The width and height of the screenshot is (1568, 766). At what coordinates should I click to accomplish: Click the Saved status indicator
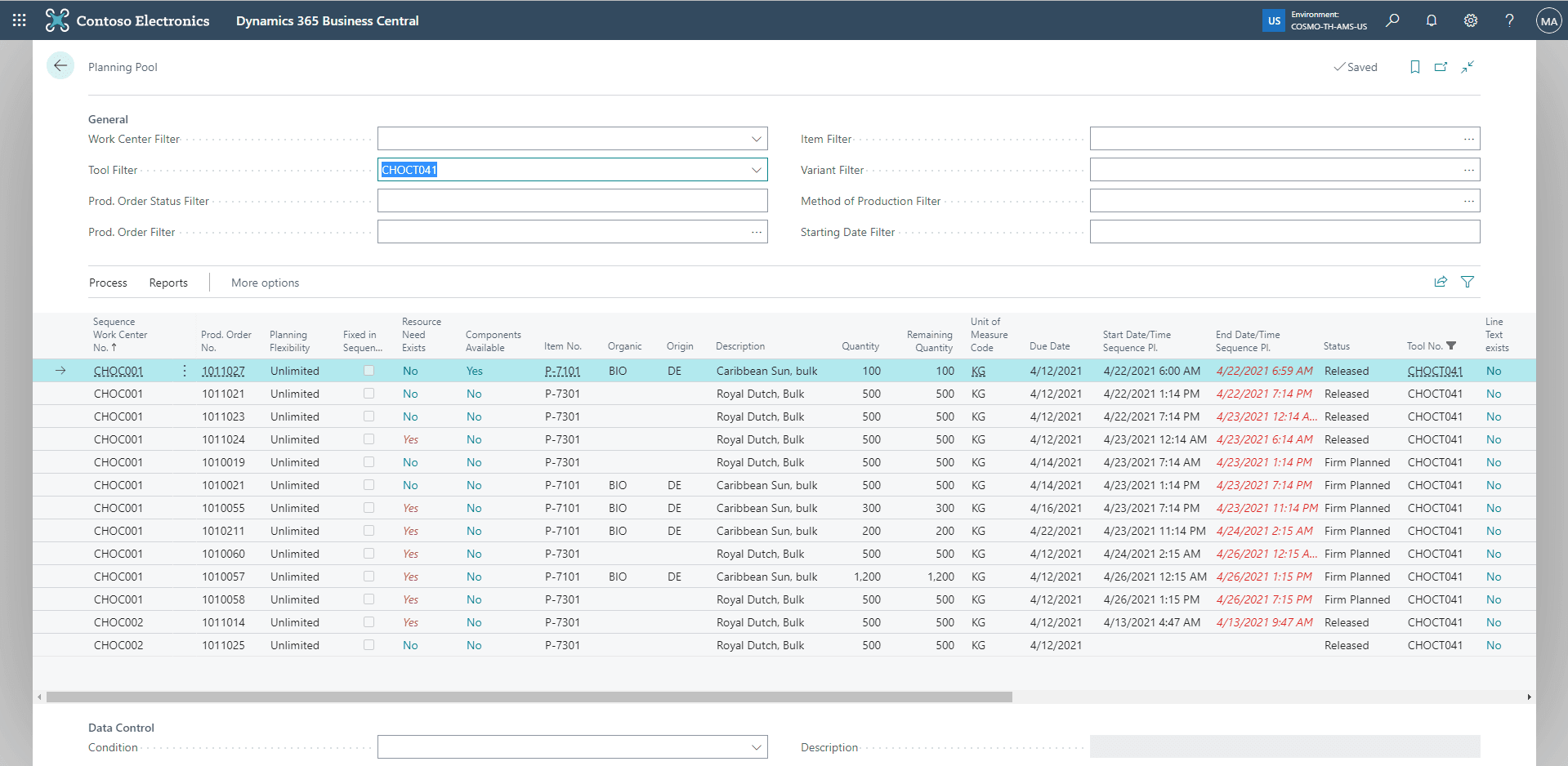[x=1356, y=67]
